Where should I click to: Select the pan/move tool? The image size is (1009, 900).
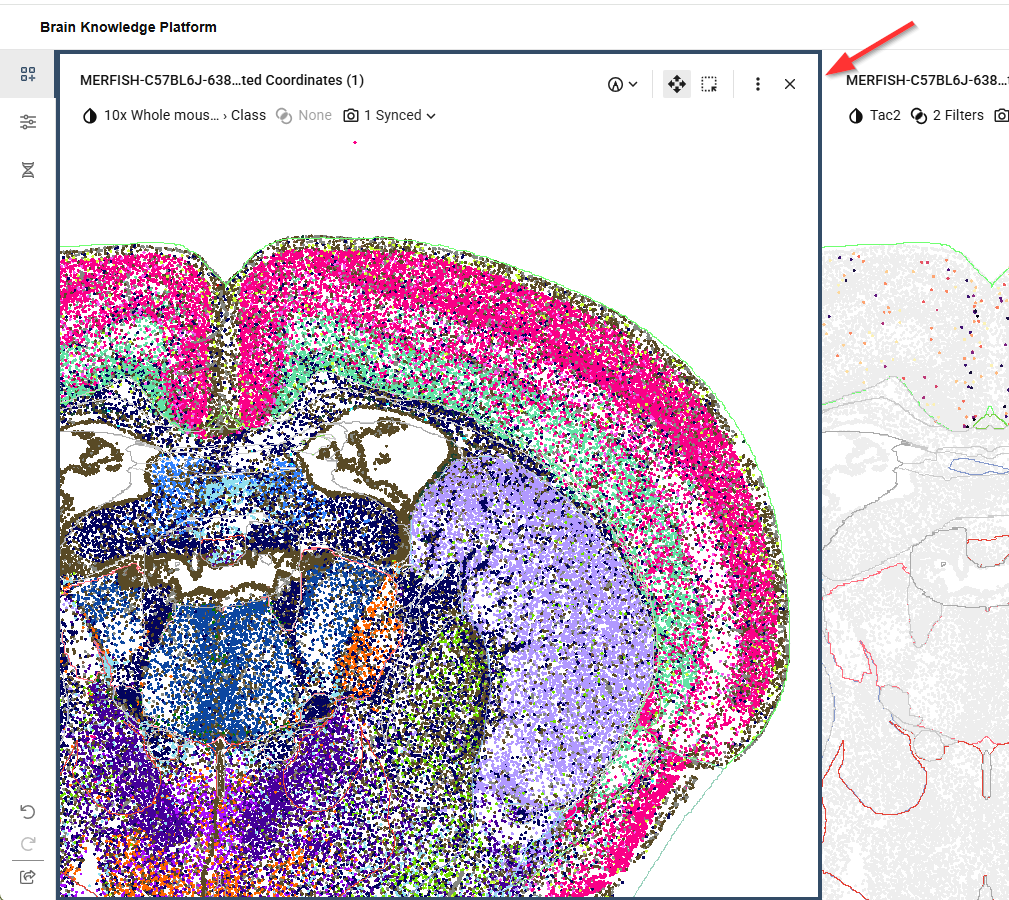[676, 84]
